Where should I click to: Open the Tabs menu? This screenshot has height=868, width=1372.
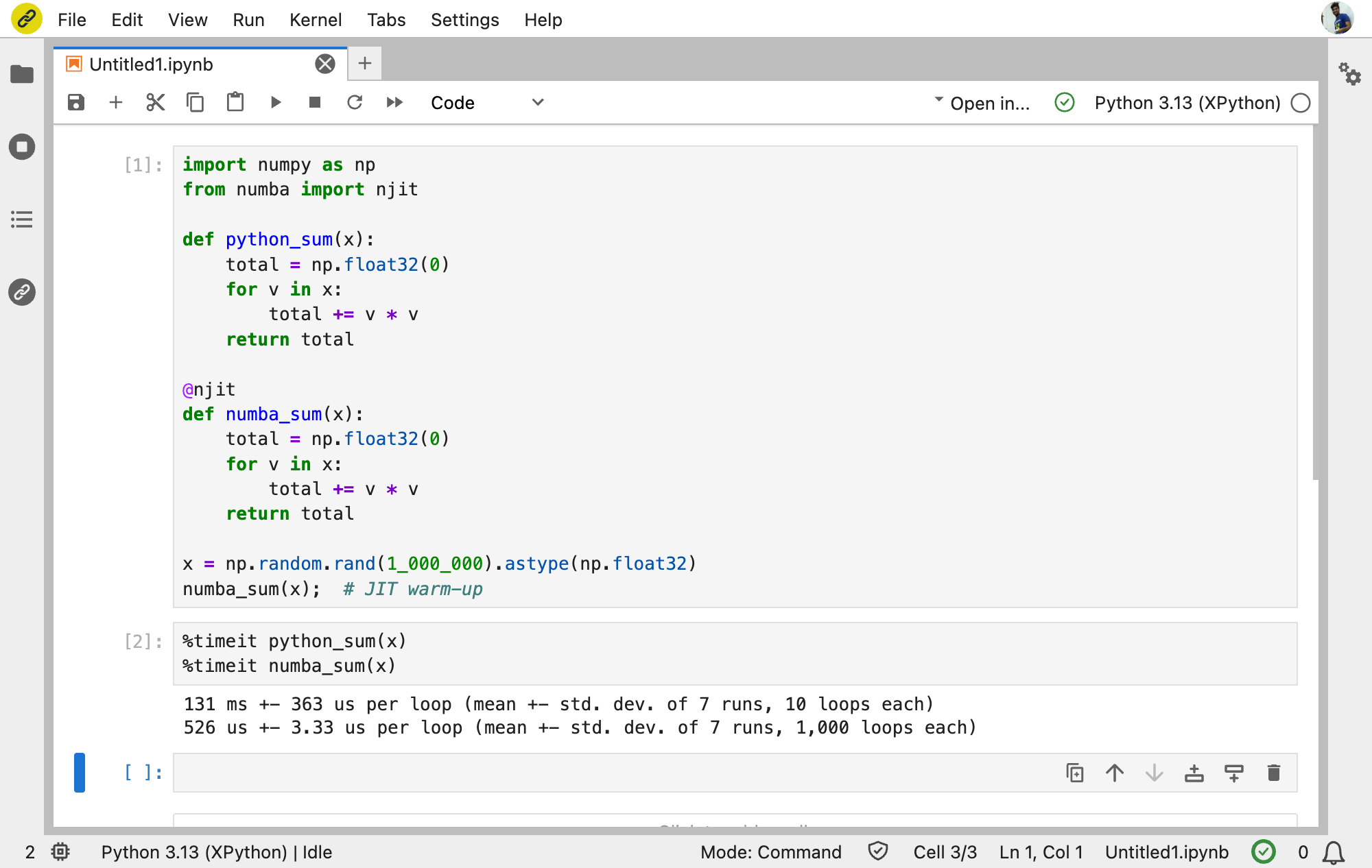[x=386, y=20]
